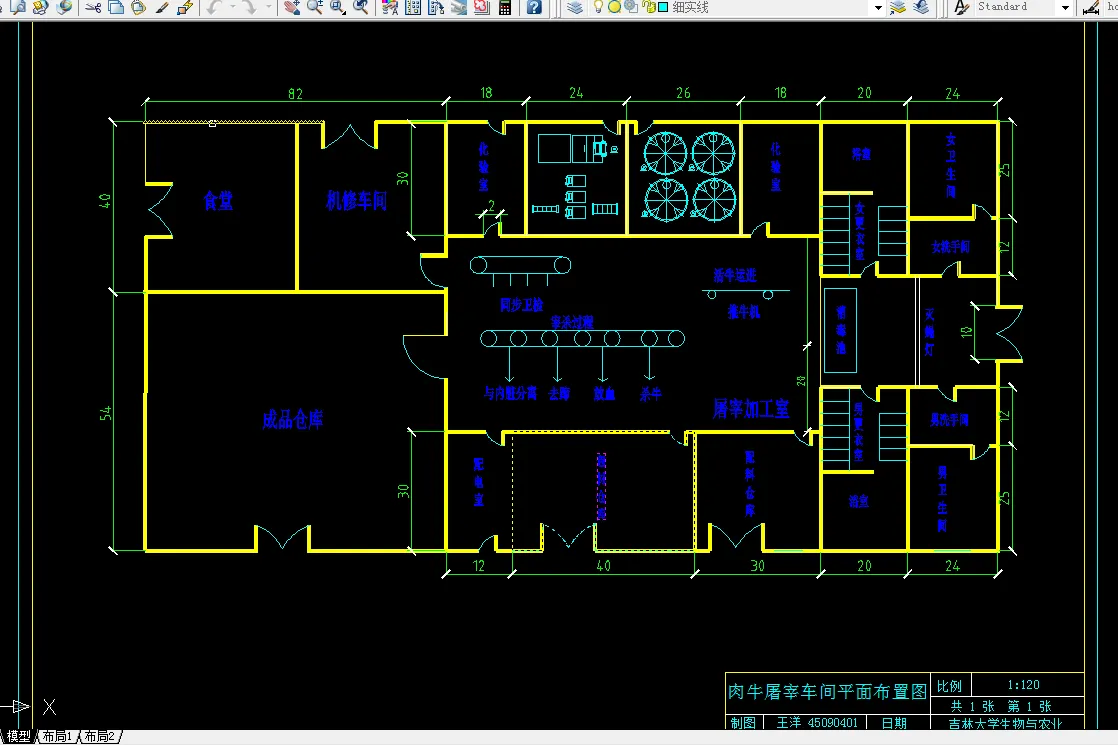This screenshot has width=1118, height=746.
Task: Click the Redo arrow
Action: pyautogui.click(x=249, y=7)
